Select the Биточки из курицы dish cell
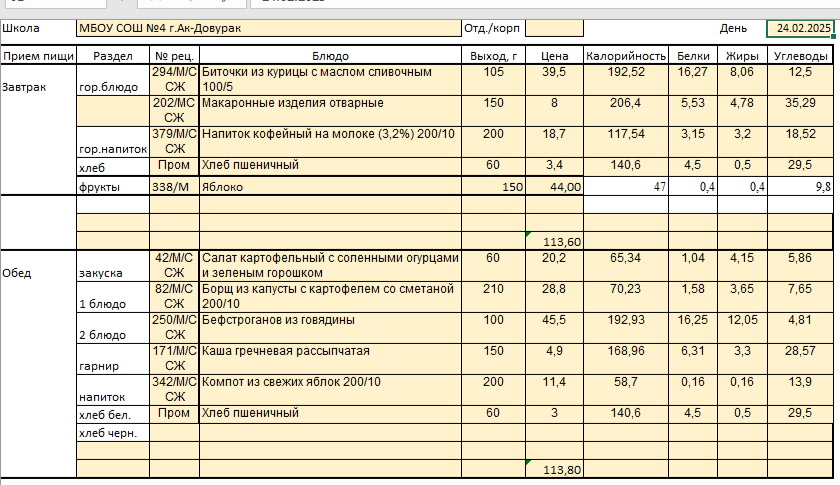Image resolution: width=840 pixels, height=485 pixels. [330, 80]
